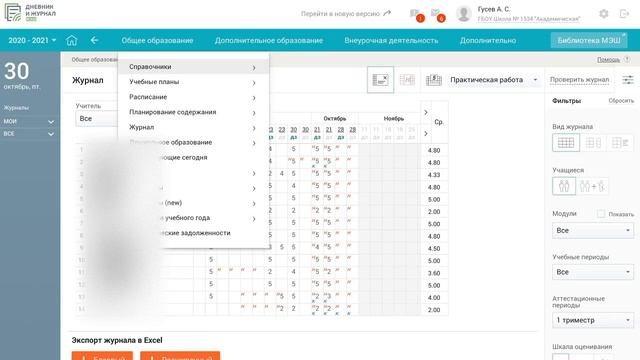Screen dimensions: 640x360
Task: Open the 1 триместр dropdown
Action: tap(593, 320)
